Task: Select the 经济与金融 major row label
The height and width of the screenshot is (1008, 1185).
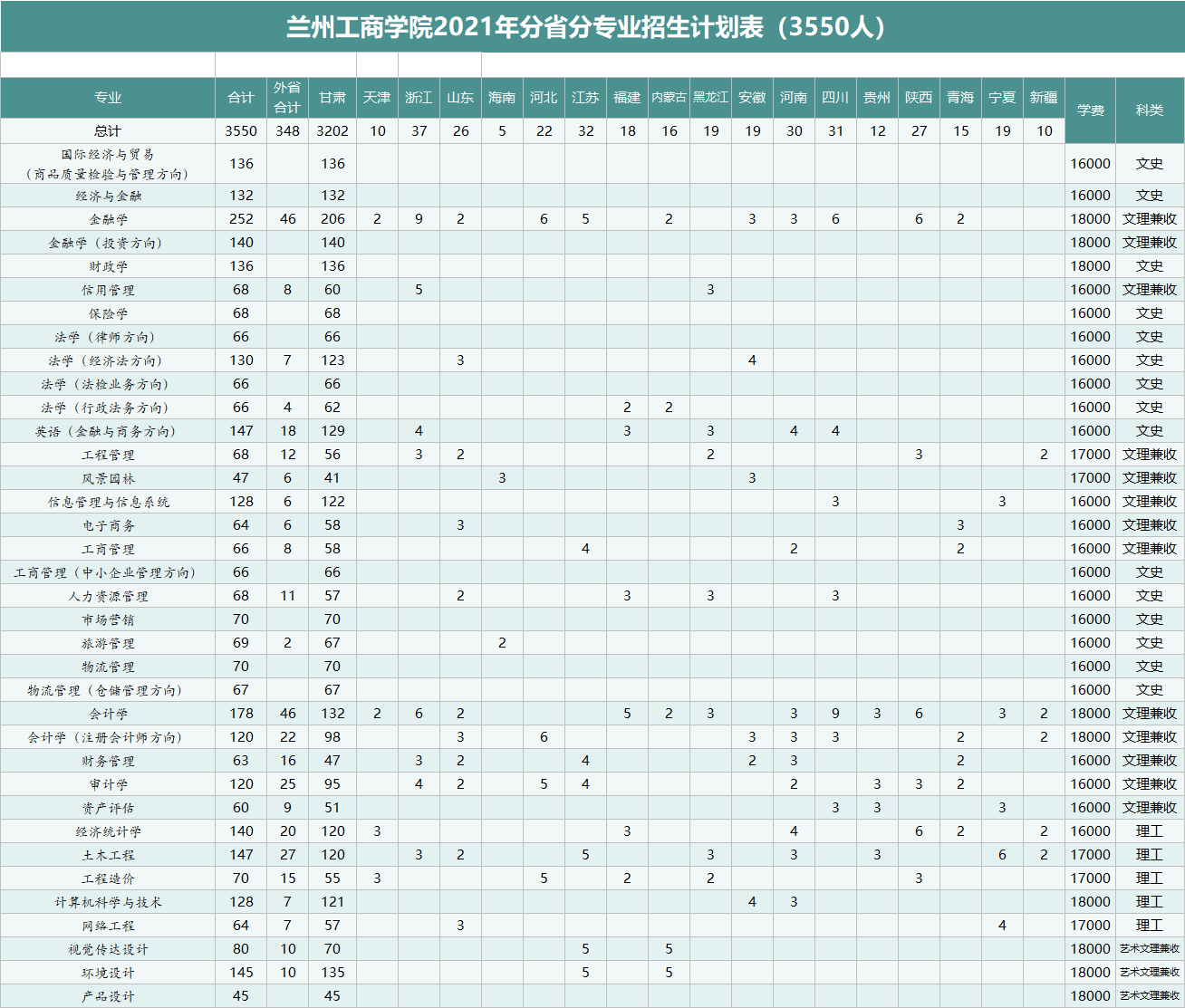Action: 108,196
